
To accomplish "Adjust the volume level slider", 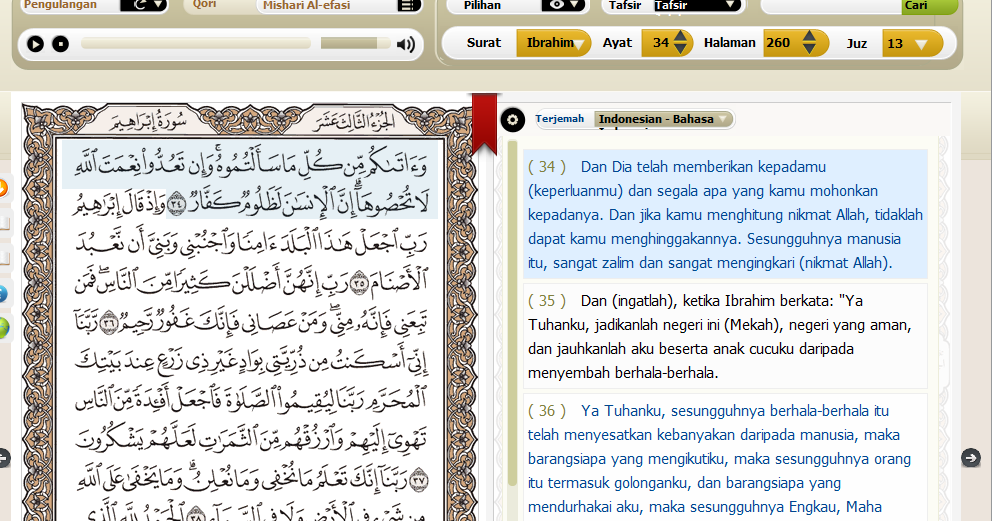I will 356,43.
